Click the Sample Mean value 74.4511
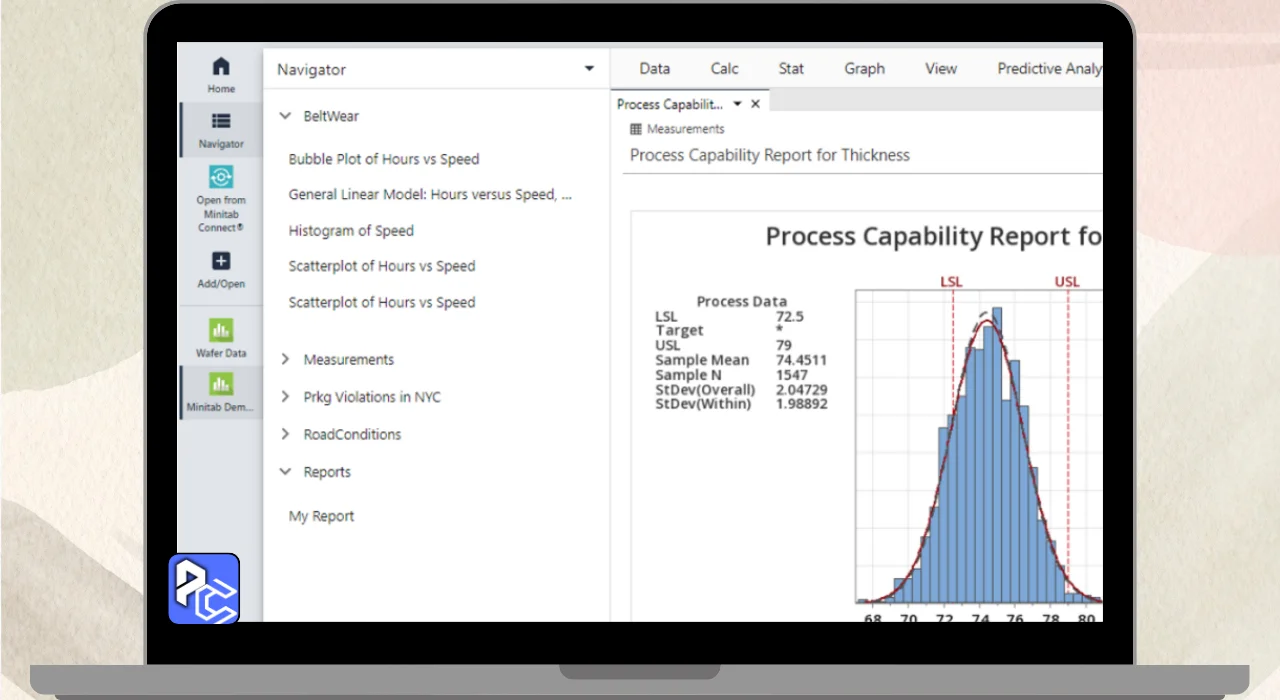This screenshot has width=1280, height=700. 801,360
